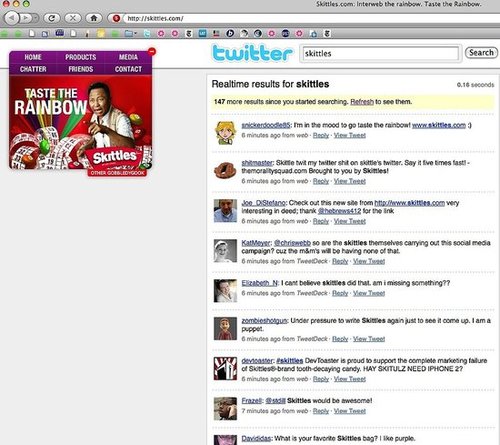The height and width of the screenshot is (445, 500).
Task: Open snickerdoodle85's username link
Action: click(x=266, y=125)
